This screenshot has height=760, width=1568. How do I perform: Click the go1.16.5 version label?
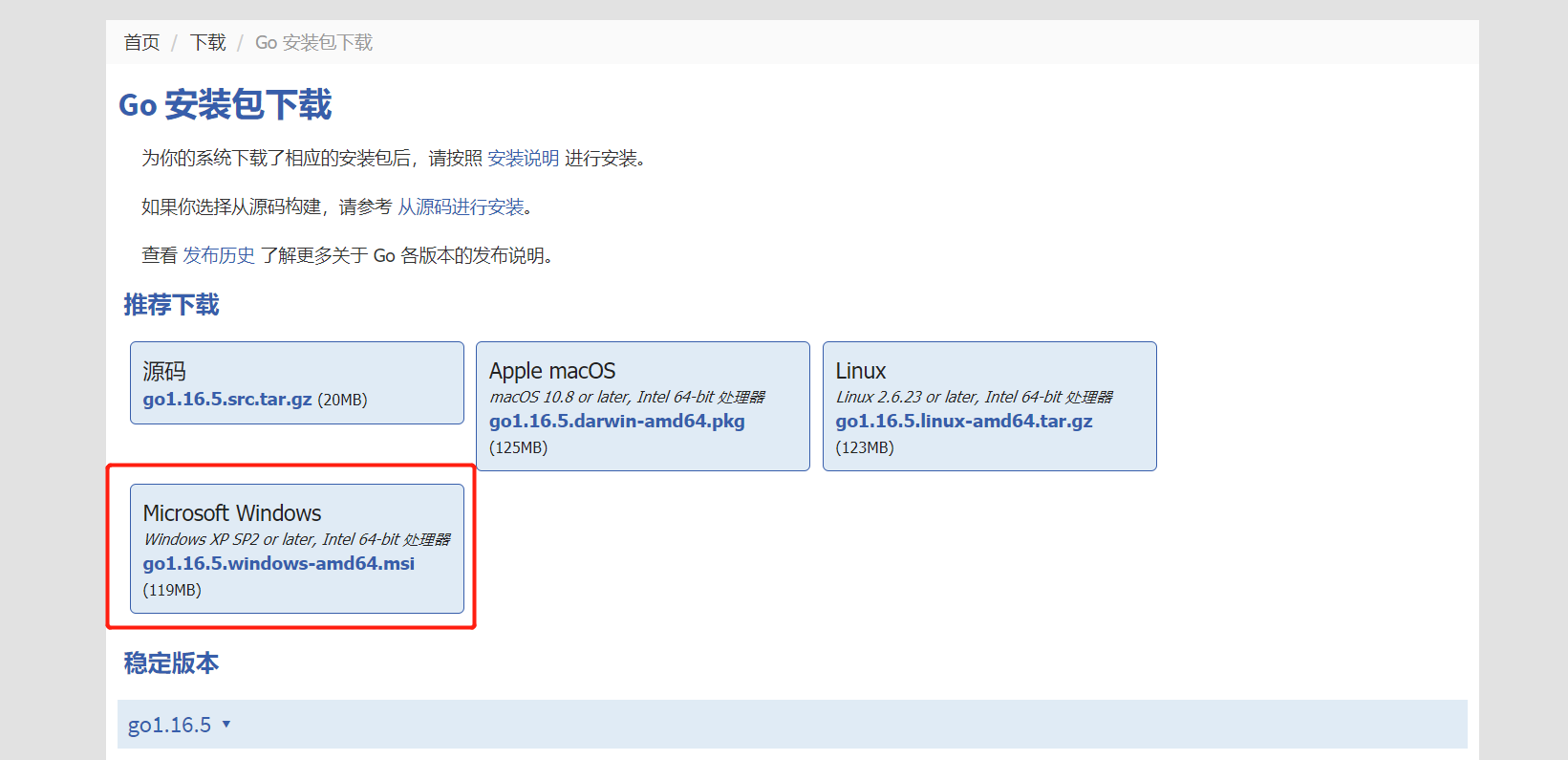[169, 725]
